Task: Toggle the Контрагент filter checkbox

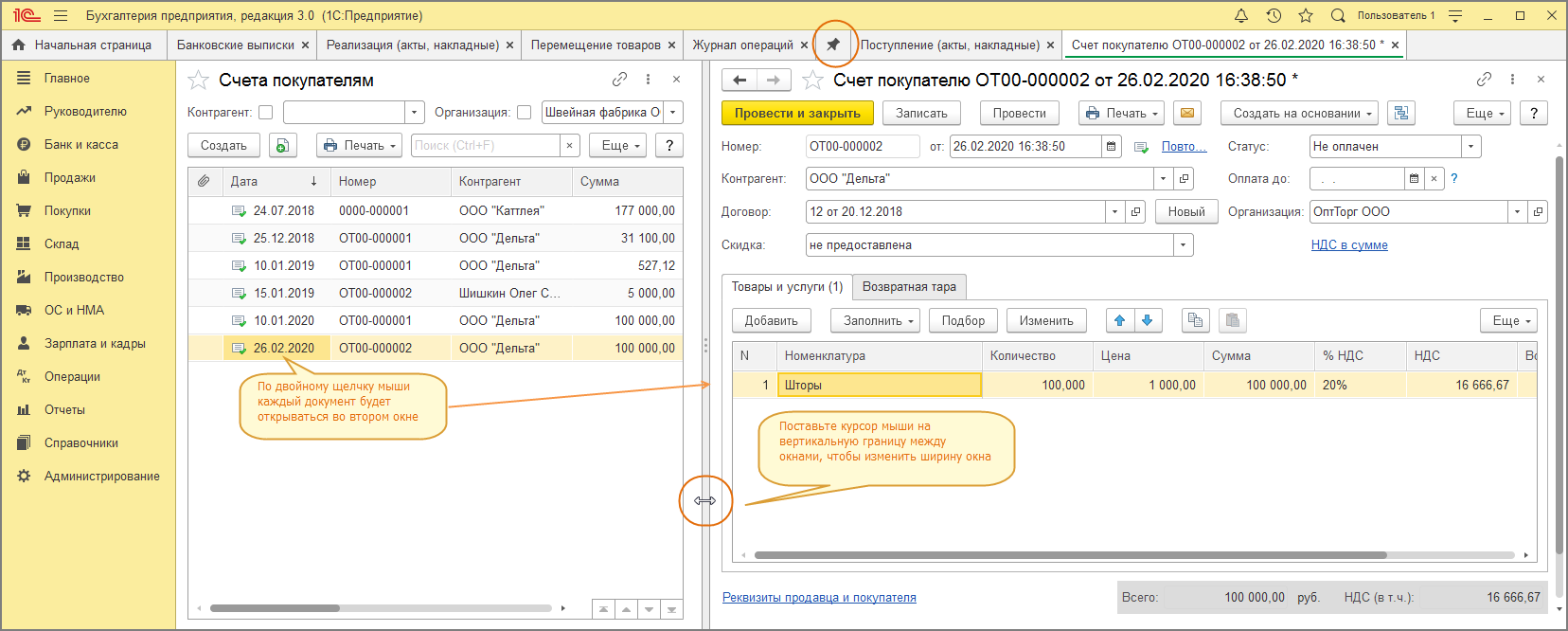Action: (266, 113)
